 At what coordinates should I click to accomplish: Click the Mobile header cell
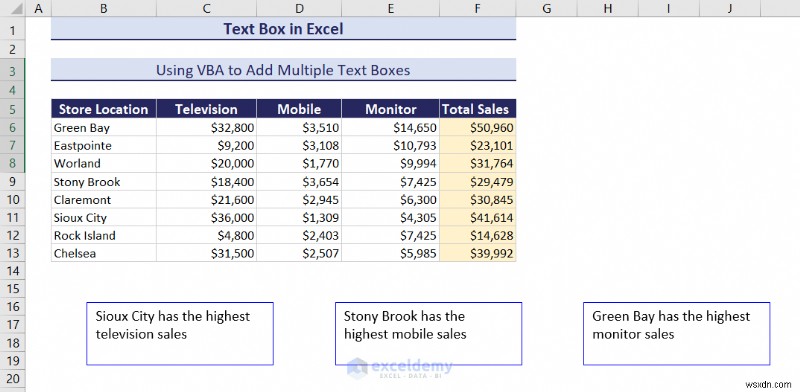tap(299, 109)
